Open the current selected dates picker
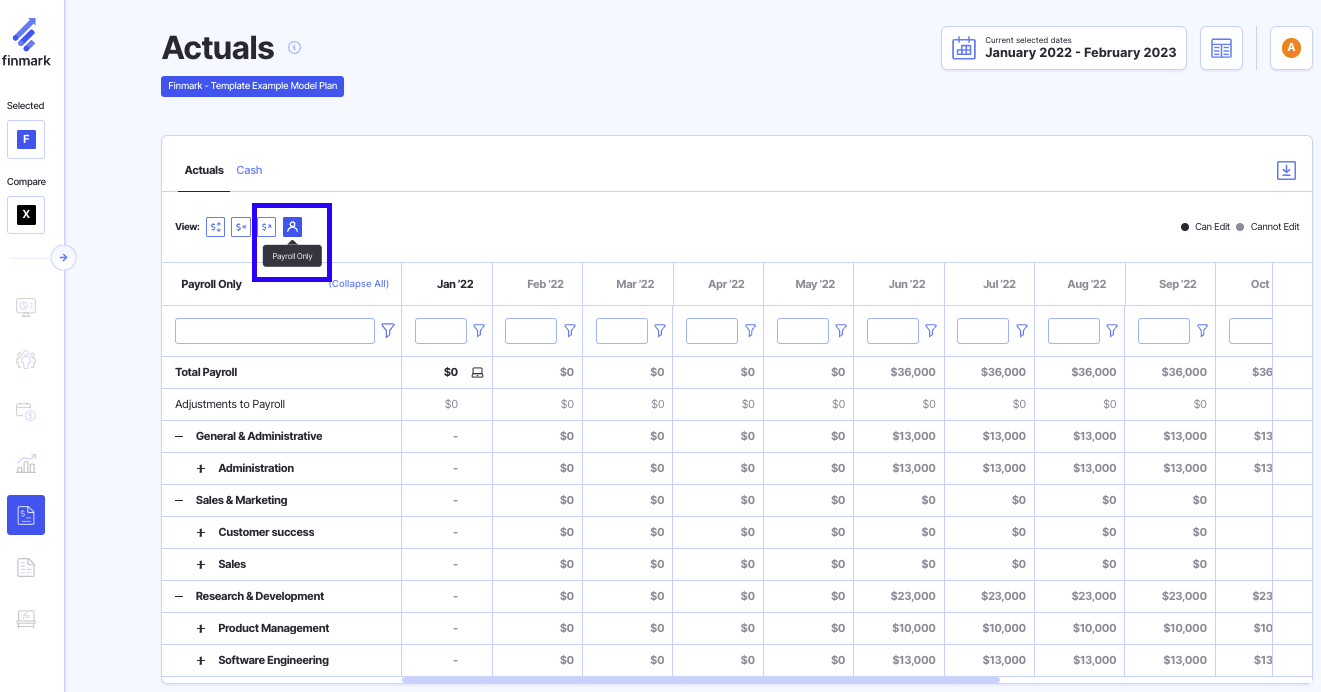This screenshot has height=692, width=1321. (1063, 48)
